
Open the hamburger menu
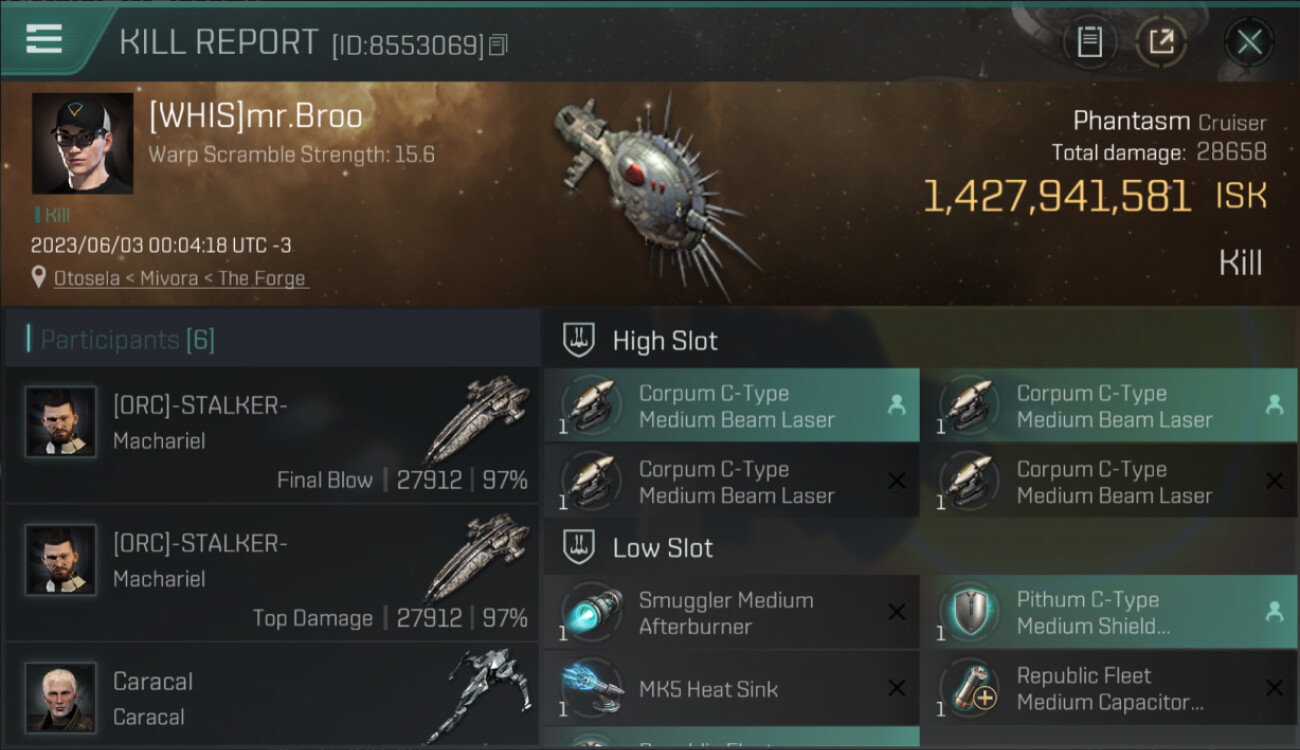[43, 39]
